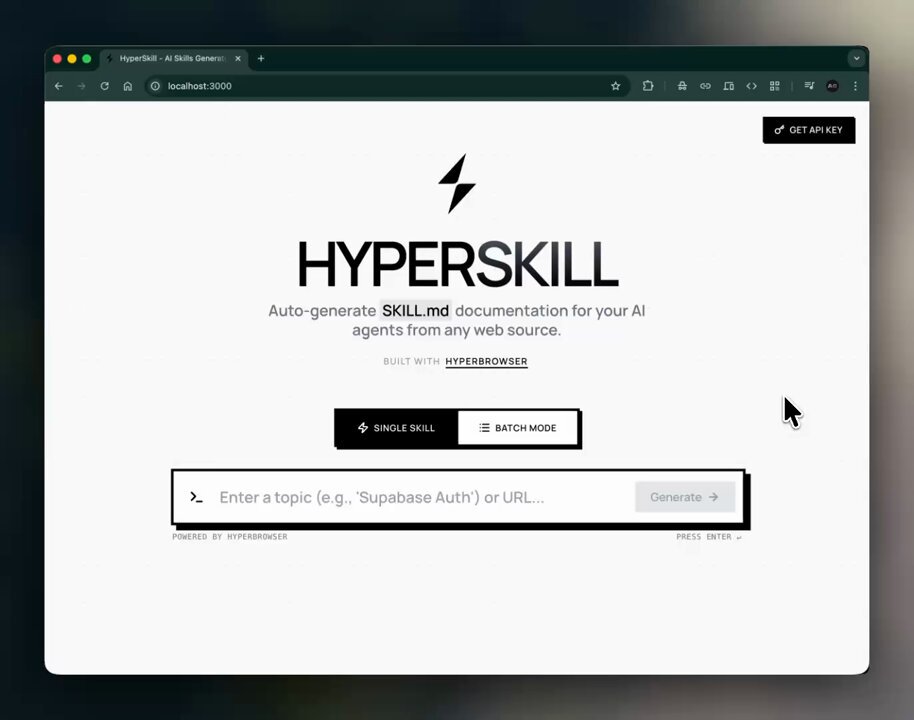914x720 pixels.
Task: Click the grid squares extension icon
Action: click(x=775, y=86)
